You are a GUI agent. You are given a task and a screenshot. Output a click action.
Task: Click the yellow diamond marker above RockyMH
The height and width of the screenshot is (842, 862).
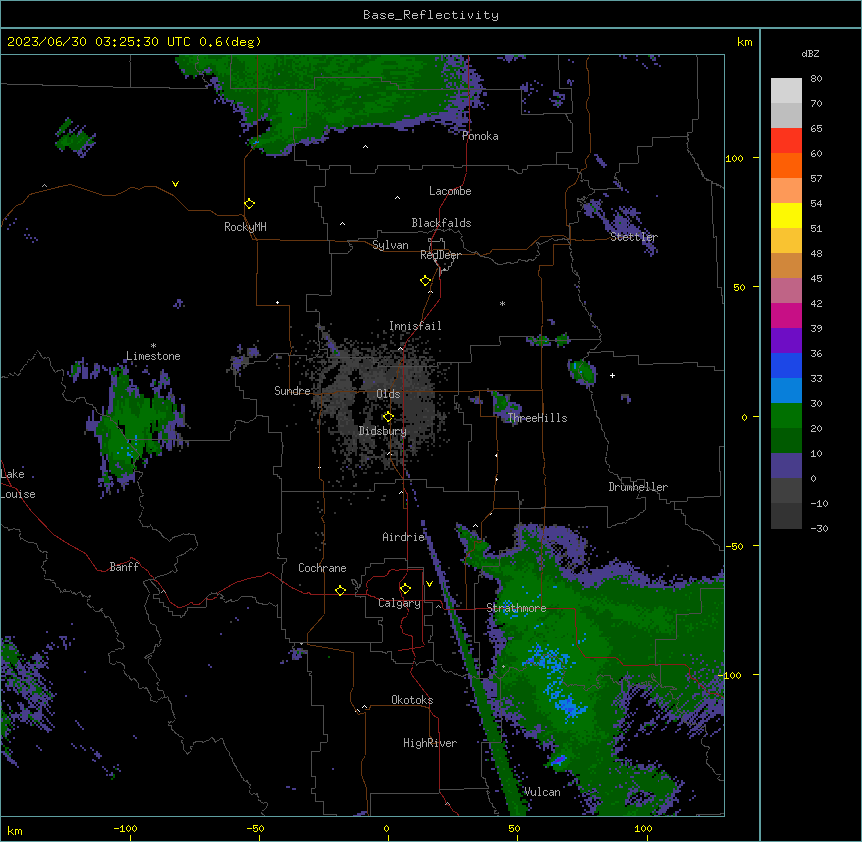point(249,204)
